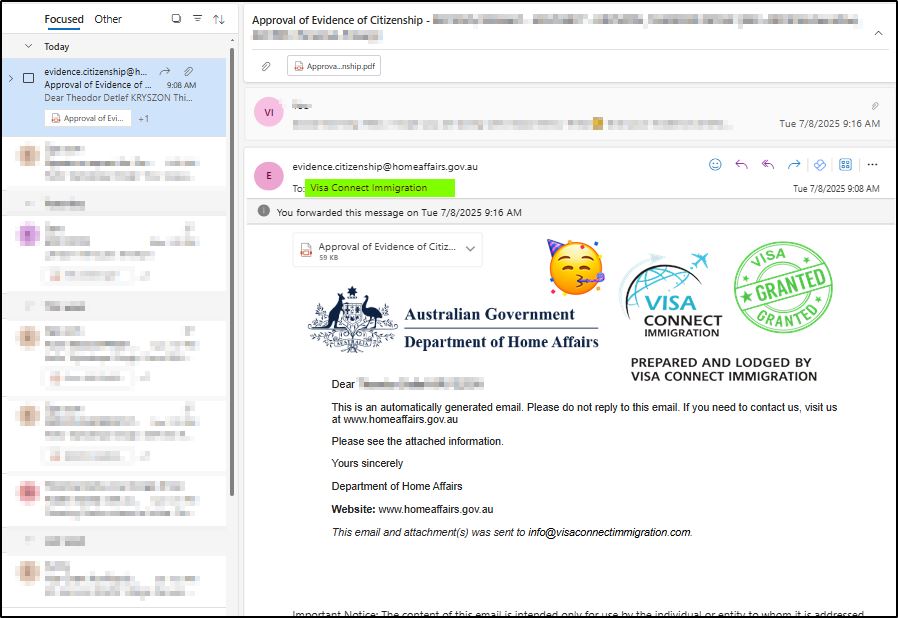Image resolution: width=898 pixels, height=618 pixels.
Task: Click the Copilot summarize icon in message toolbar
Action: [820, 165]
